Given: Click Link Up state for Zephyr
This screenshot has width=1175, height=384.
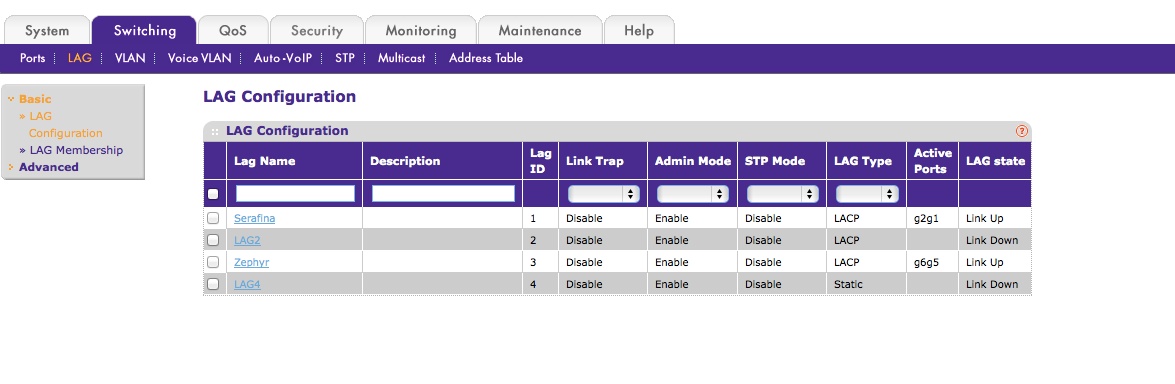Looking at the screenshot, I should 984,262.
